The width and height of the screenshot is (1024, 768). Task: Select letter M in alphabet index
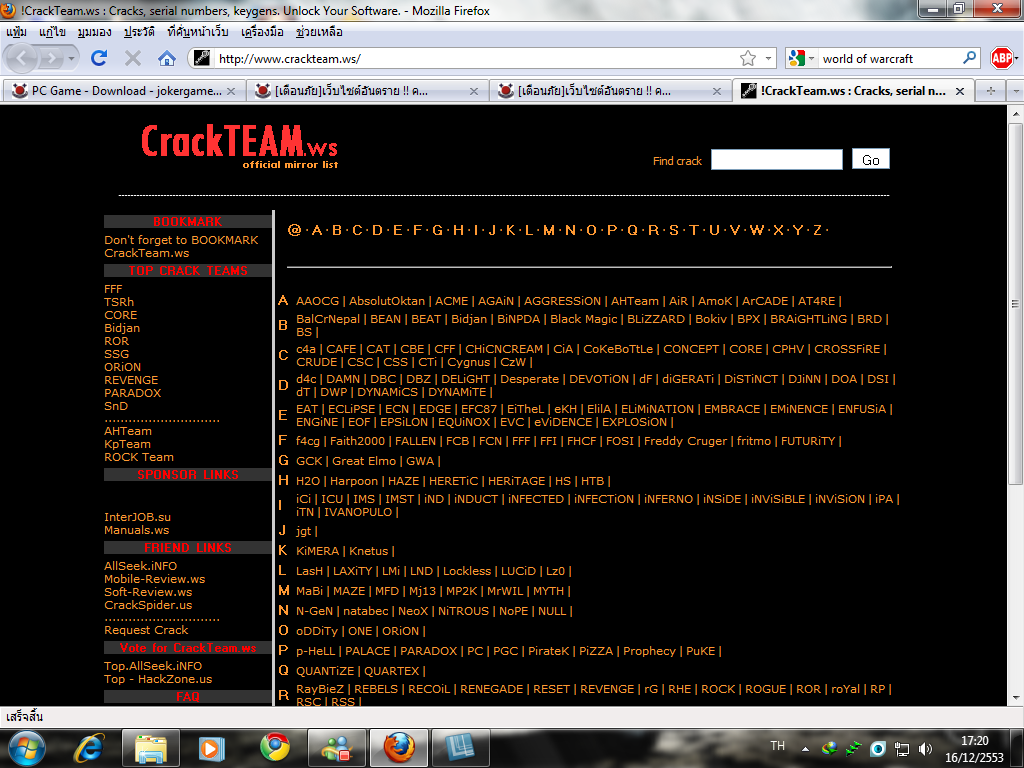pyautogui.click(x=549, y=230)
